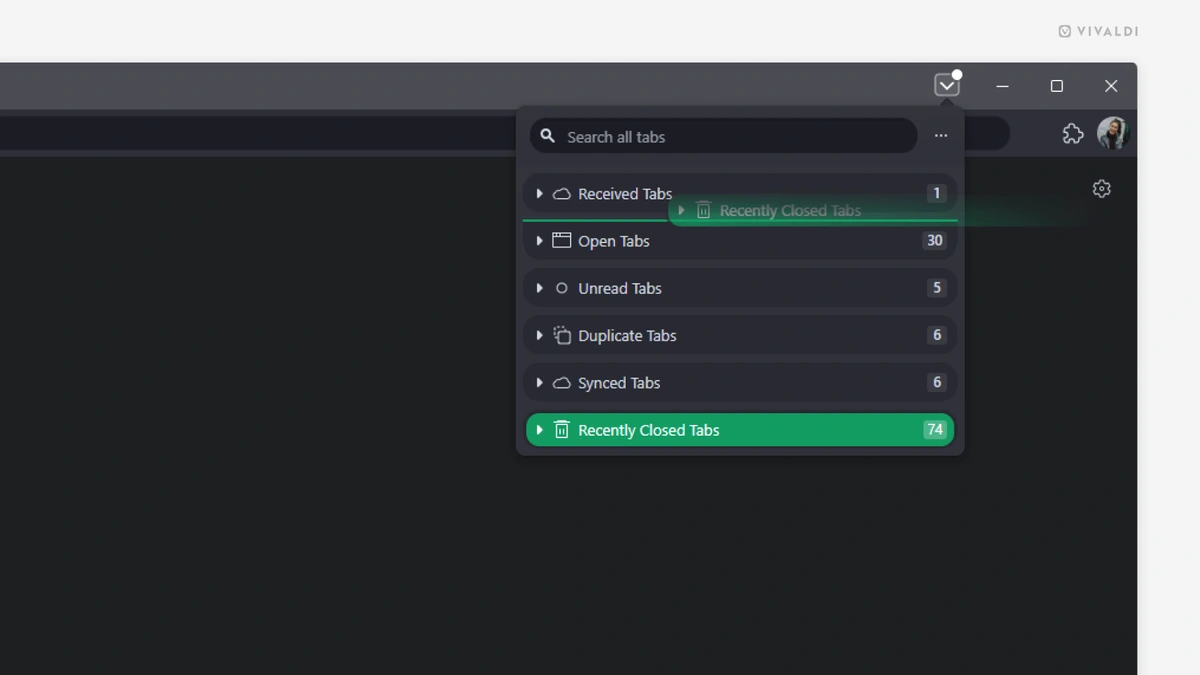Click the cloud icon next to Synced Tabs
This screenshot has width=1200, height=675.
(562, 382)
